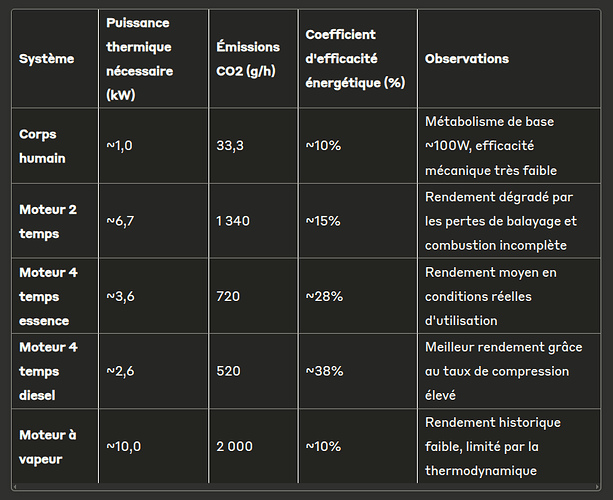The height and width of the screenshot is (500, 613).
Task: Click the 2 000 emissions cell
Action: pyautogui.click(x=235, y=446)
